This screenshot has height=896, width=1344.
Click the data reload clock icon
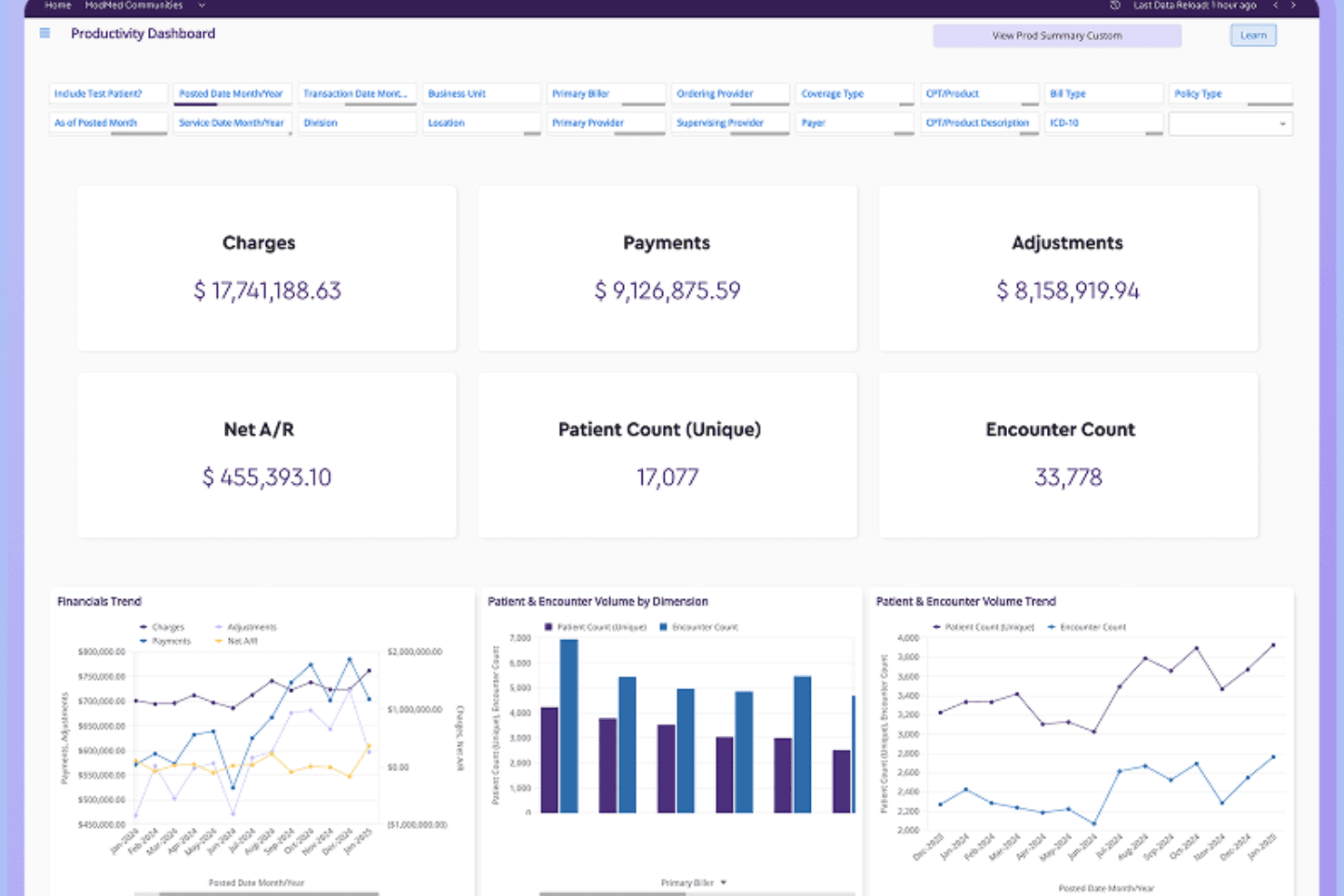[1115, 5]
